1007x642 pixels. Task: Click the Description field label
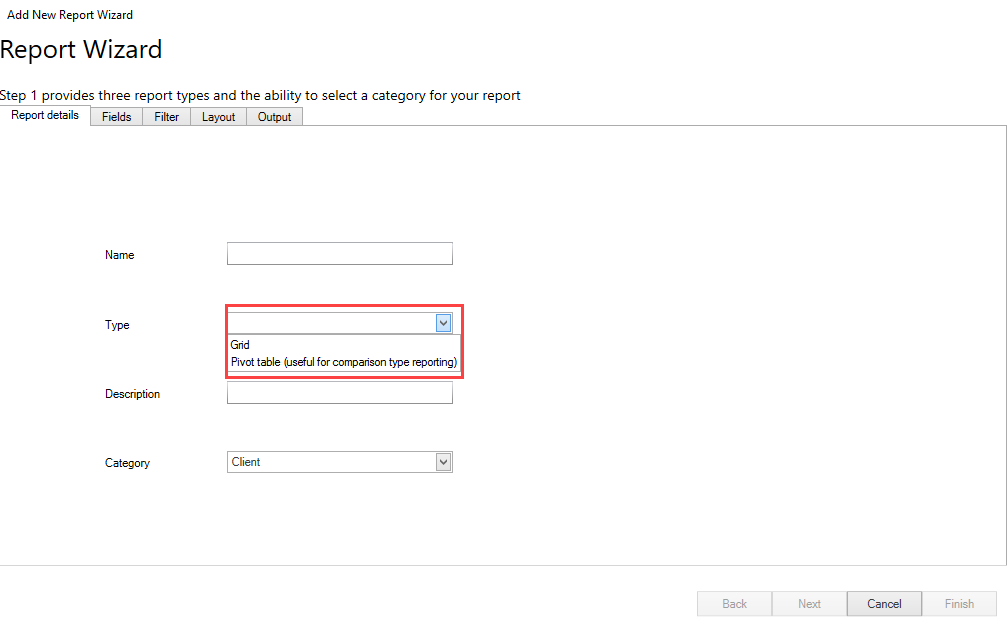132,394
